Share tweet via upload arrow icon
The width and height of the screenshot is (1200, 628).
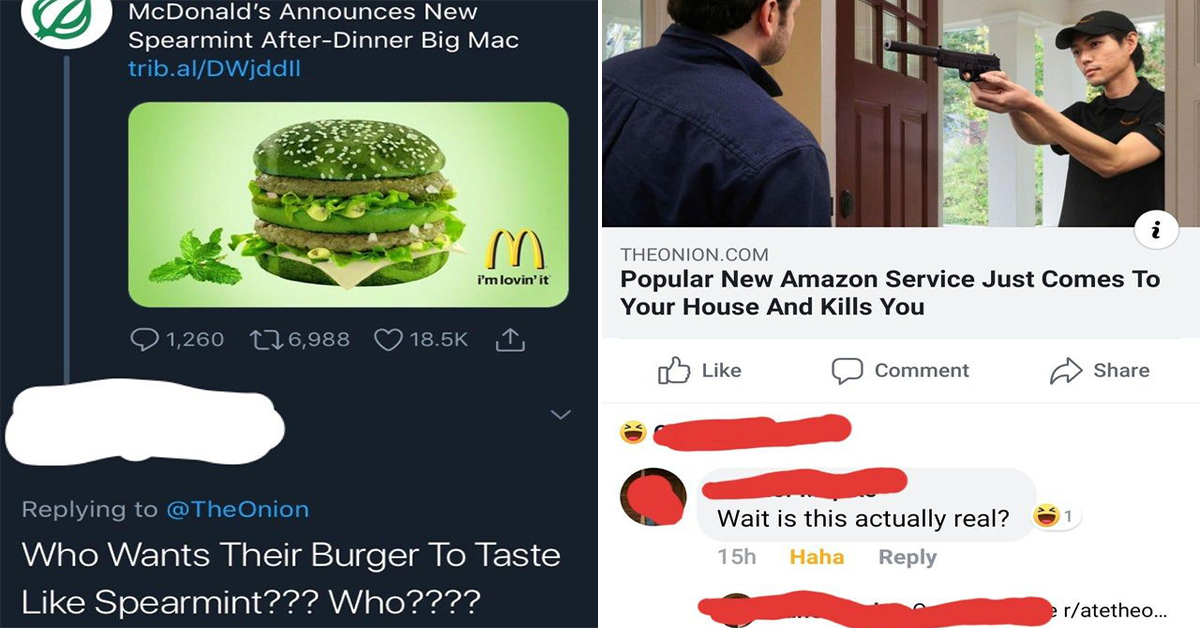pyautogui.click(x=510, y=340)
